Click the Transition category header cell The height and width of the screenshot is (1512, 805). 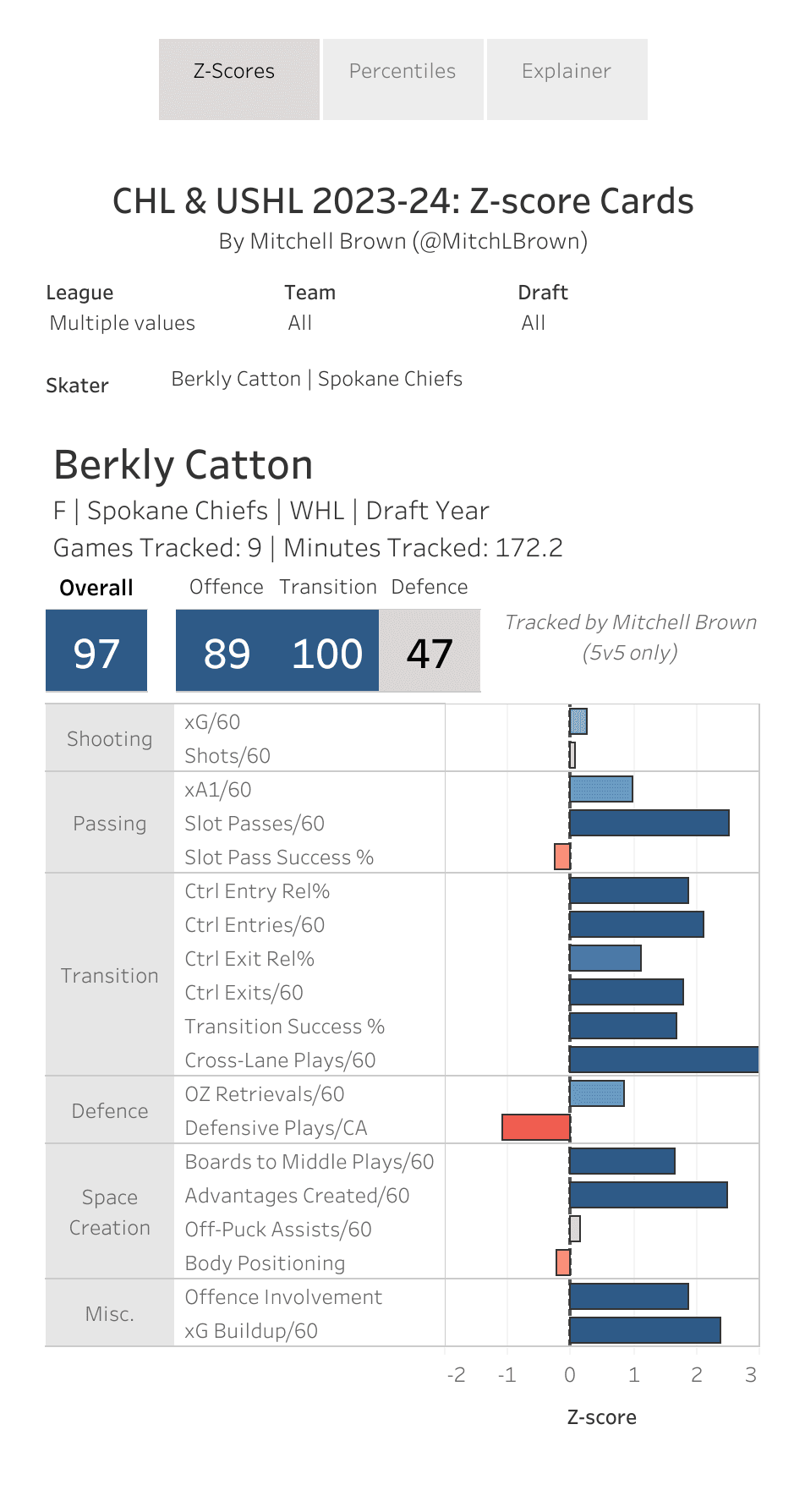[110, 975]
